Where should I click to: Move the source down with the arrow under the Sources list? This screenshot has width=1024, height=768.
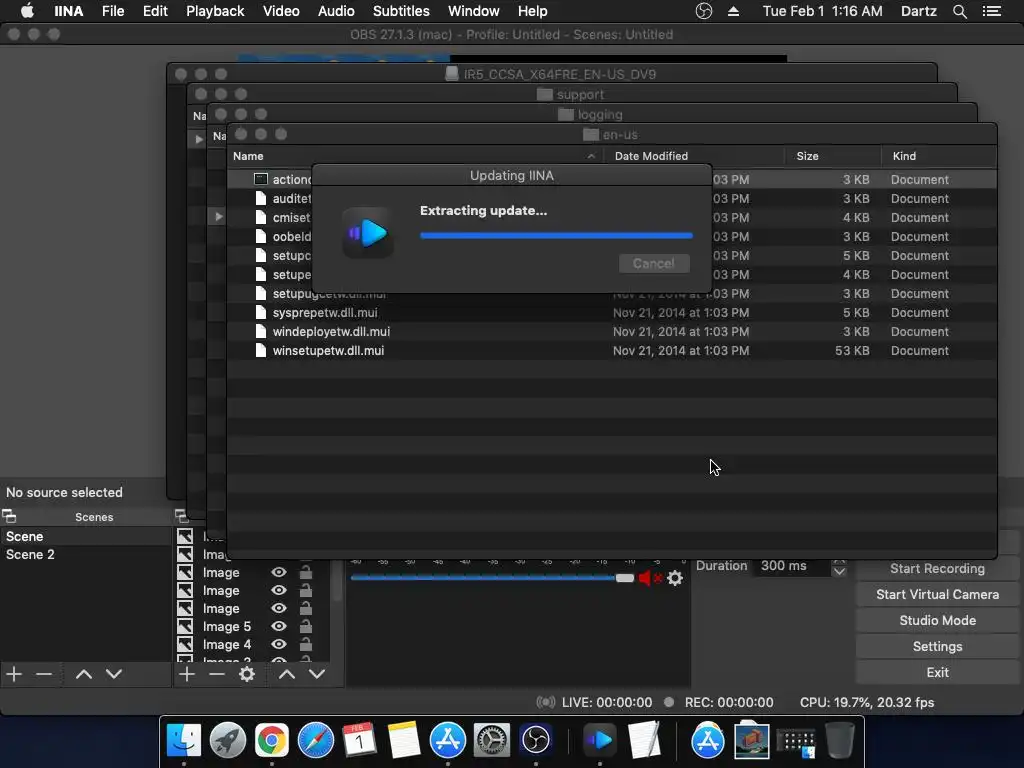(317, 674)
